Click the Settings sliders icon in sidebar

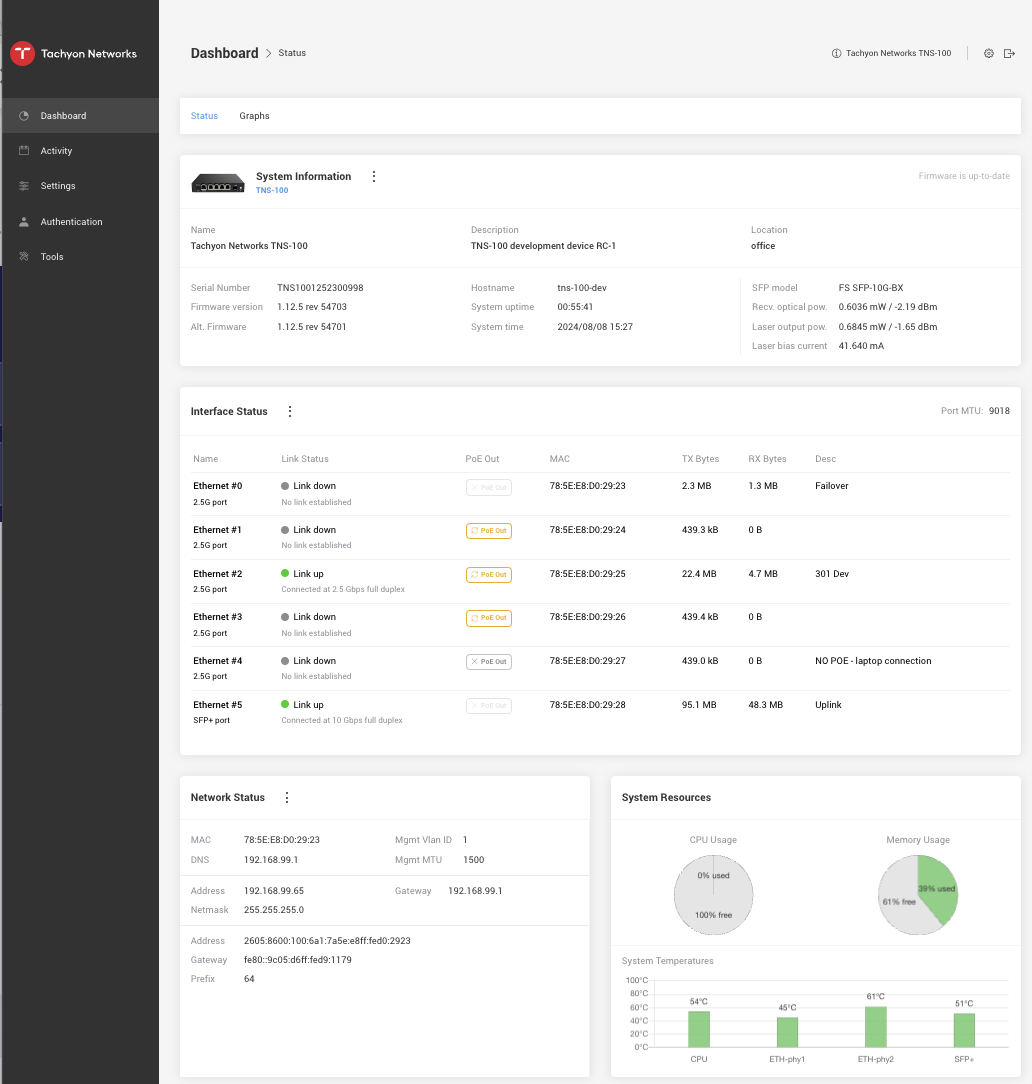click(x=24, y=186)
